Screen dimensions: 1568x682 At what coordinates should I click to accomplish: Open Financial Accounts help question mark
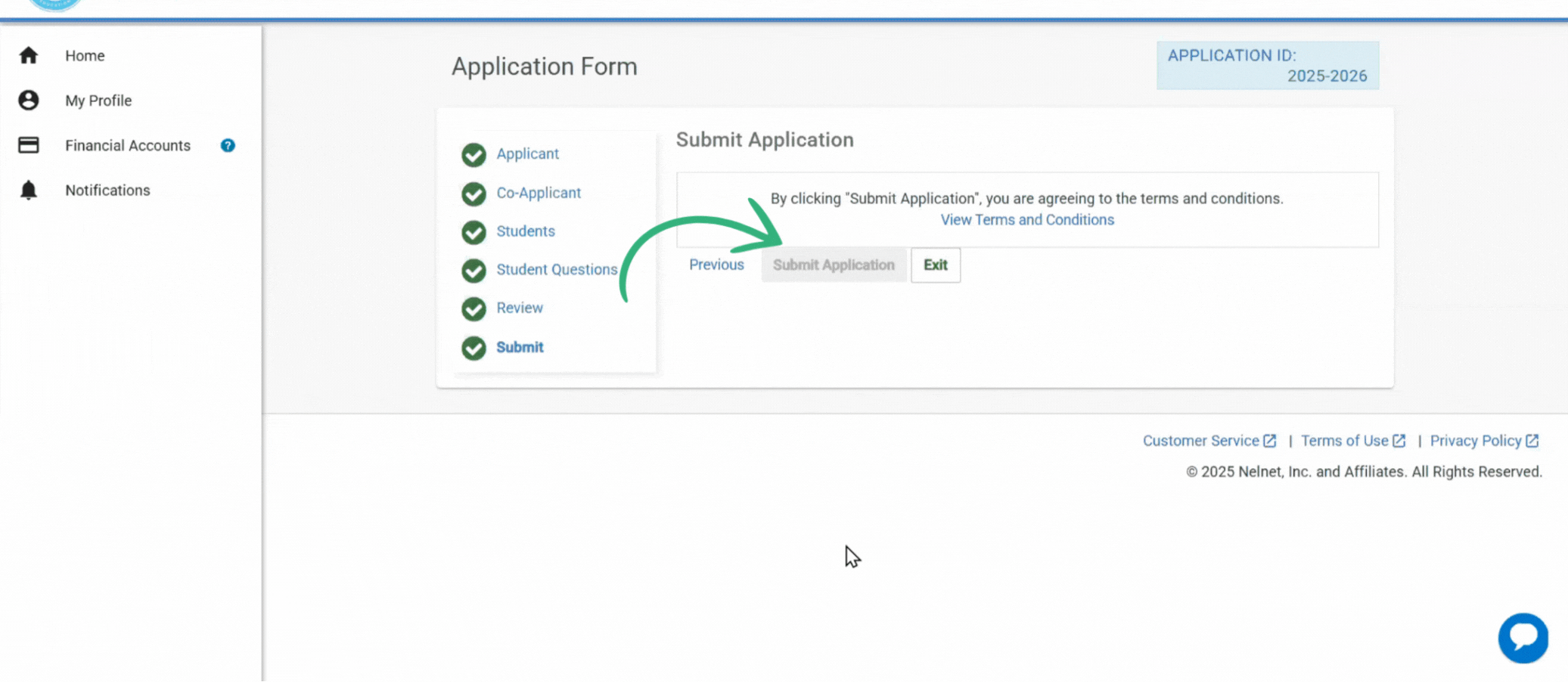(x=228, y=145)
